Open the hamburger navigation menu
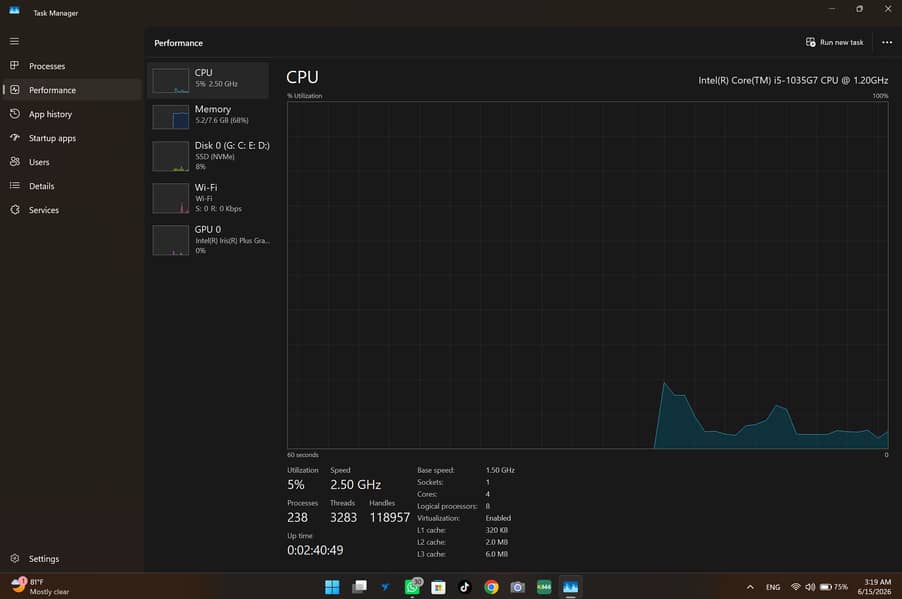The width and height of the screenshot is (902, 599). (14, 41)
